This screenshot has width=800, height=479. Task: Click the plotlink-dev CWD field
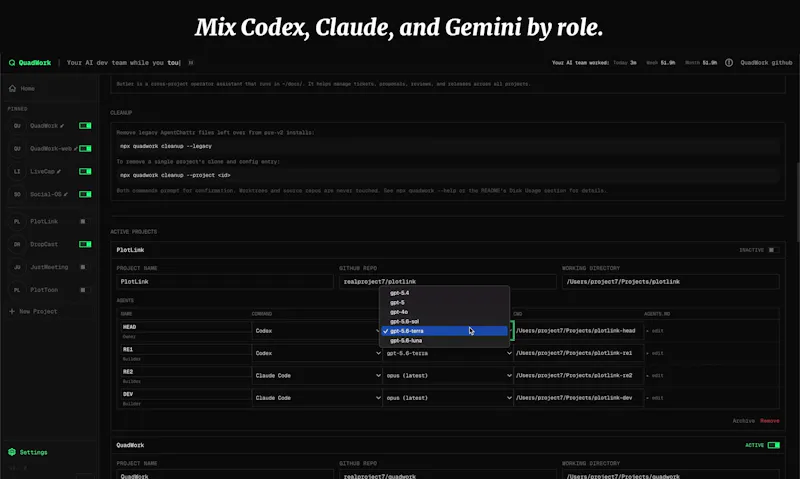tap(579, 398)
